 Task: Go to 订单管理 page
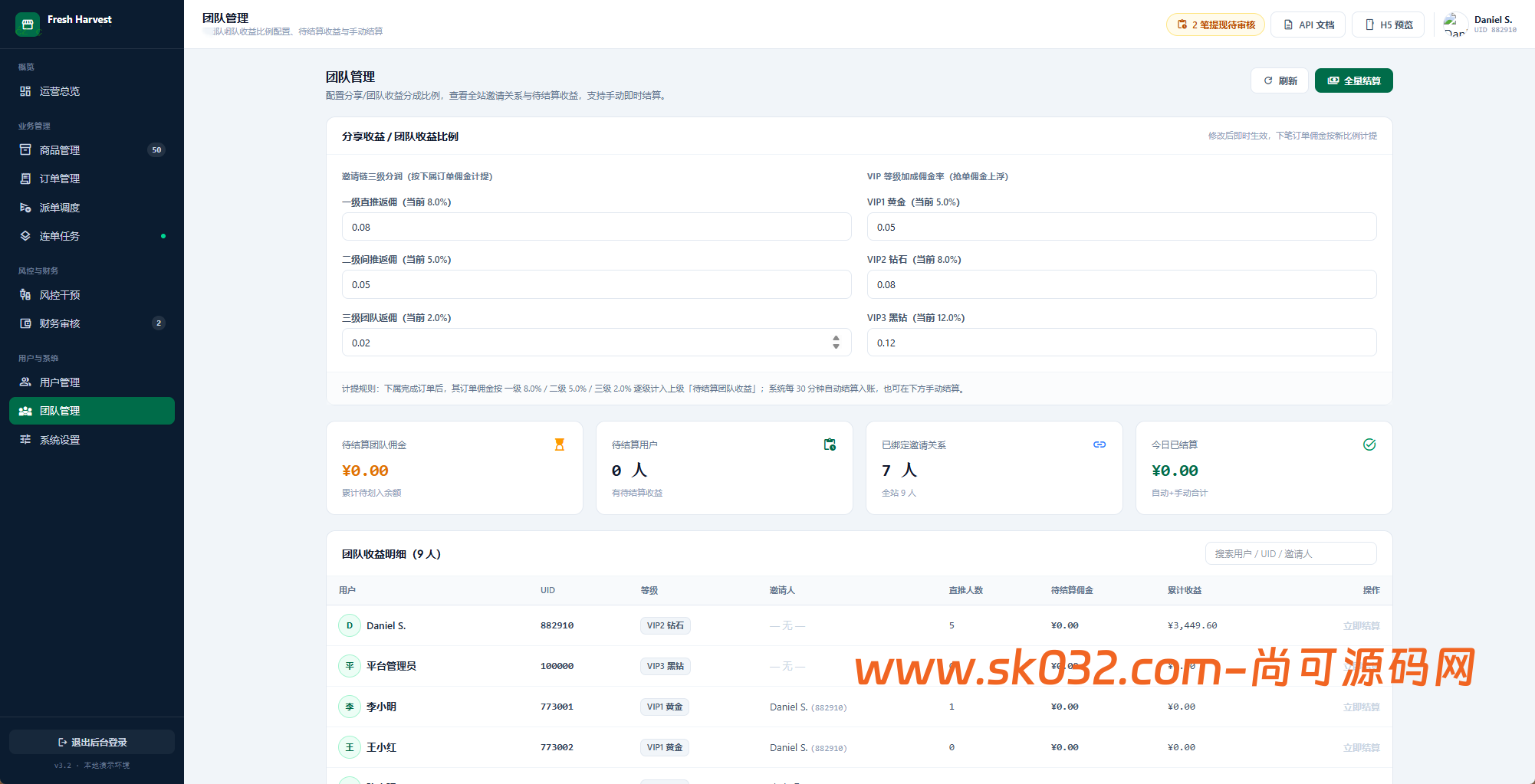click(x=92, y=179)
